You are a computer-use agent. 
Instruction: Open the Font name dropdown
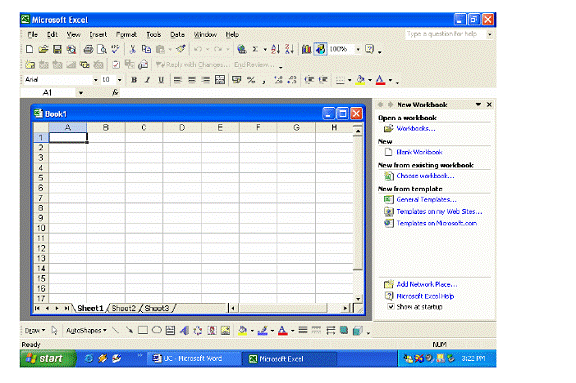pos(96,80)
